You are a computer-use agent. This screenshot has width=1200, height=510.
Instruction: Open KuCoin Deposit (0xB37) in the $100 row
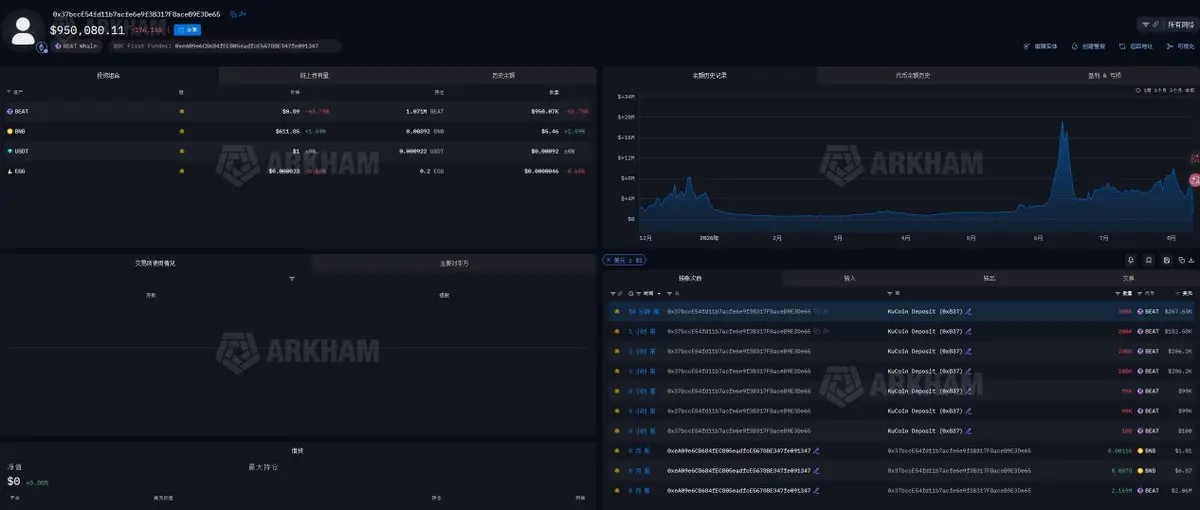(x=925, y=431)
